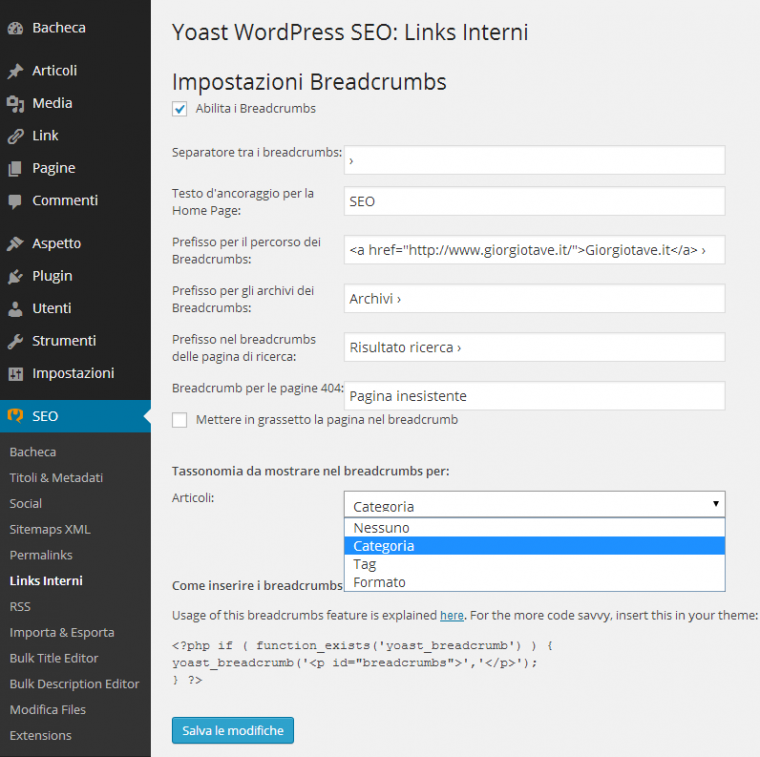Image resolution: width=760 pixels, height=757 pixels.
Task: Click the Strumenti wrench icon
Action: [16, 341]
